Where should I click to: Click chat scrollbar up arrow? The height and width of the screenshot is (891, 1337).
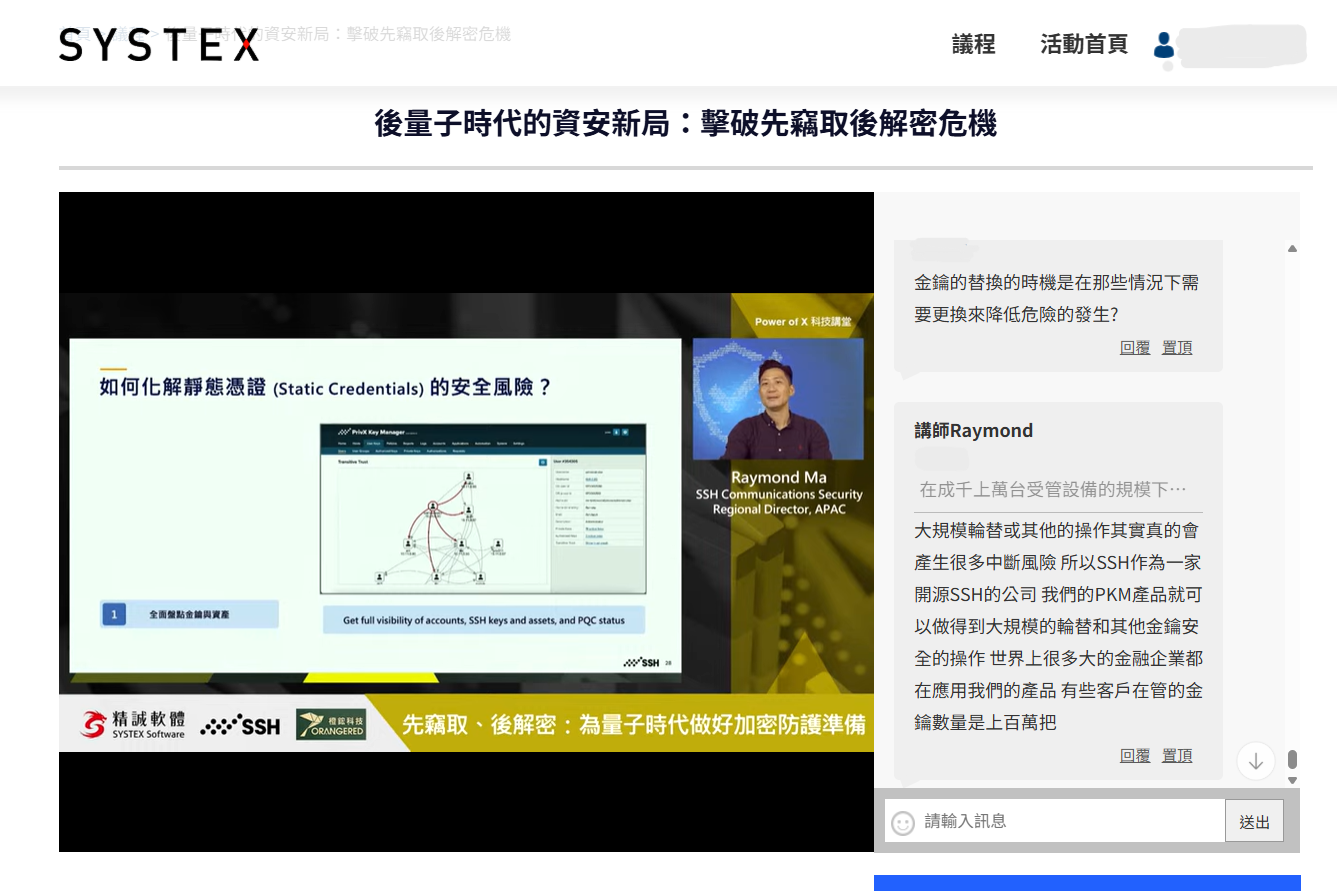(x=1292, y=248)
